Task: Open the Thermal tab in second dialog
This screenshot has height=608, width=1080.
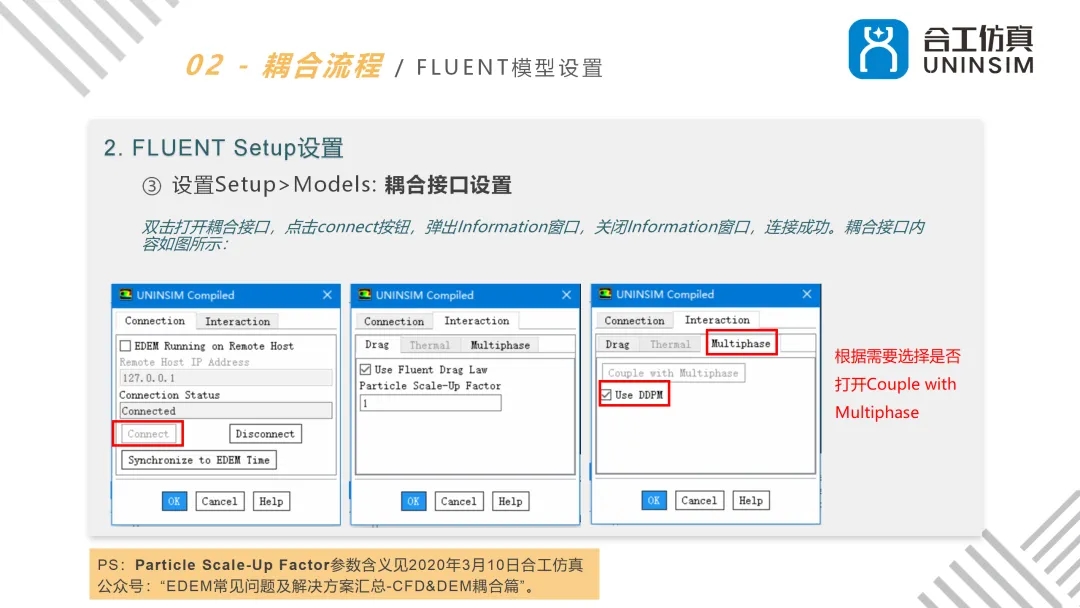Action: tap(429, 344)
